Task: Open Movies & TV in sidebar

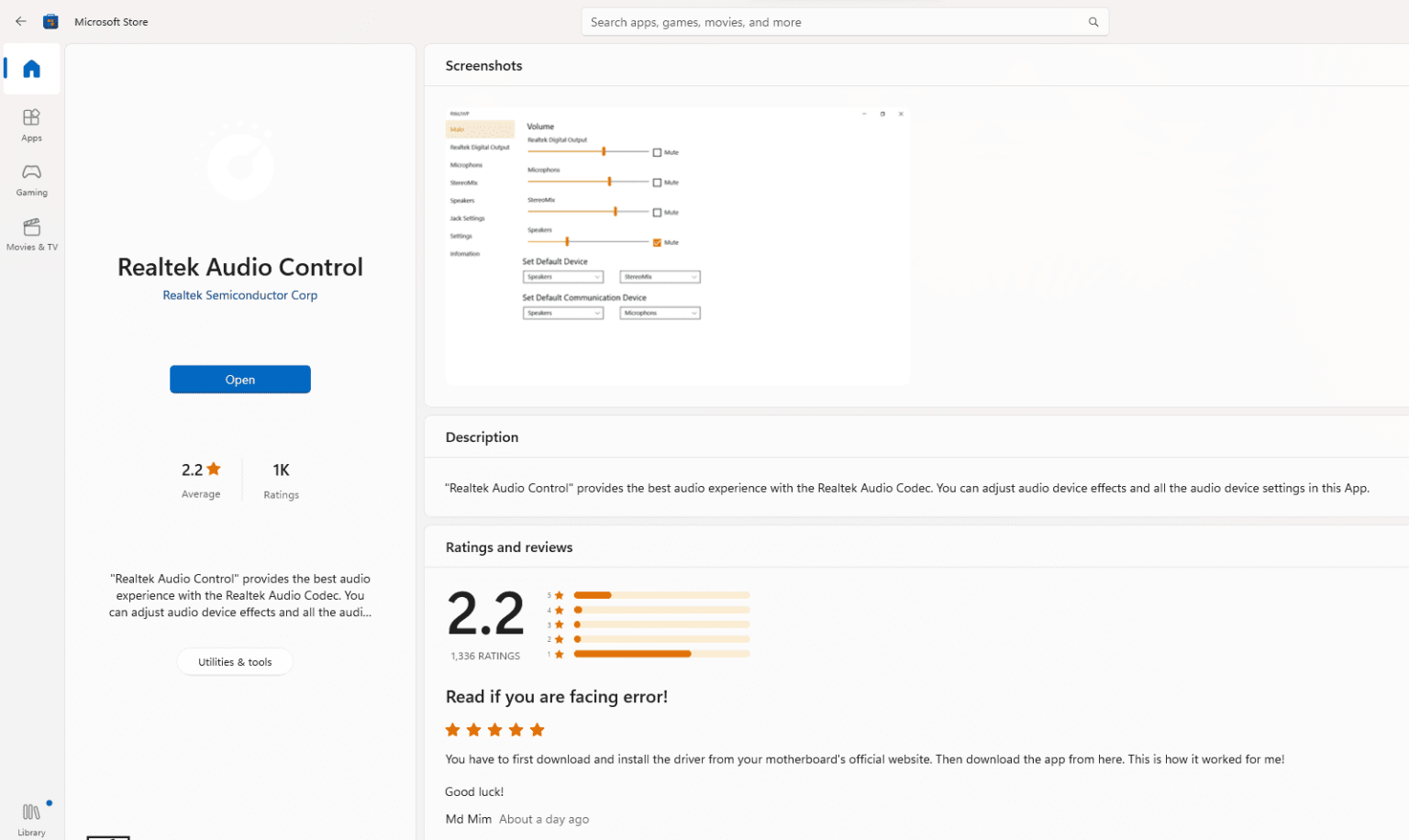Action: tap(31, 234)
